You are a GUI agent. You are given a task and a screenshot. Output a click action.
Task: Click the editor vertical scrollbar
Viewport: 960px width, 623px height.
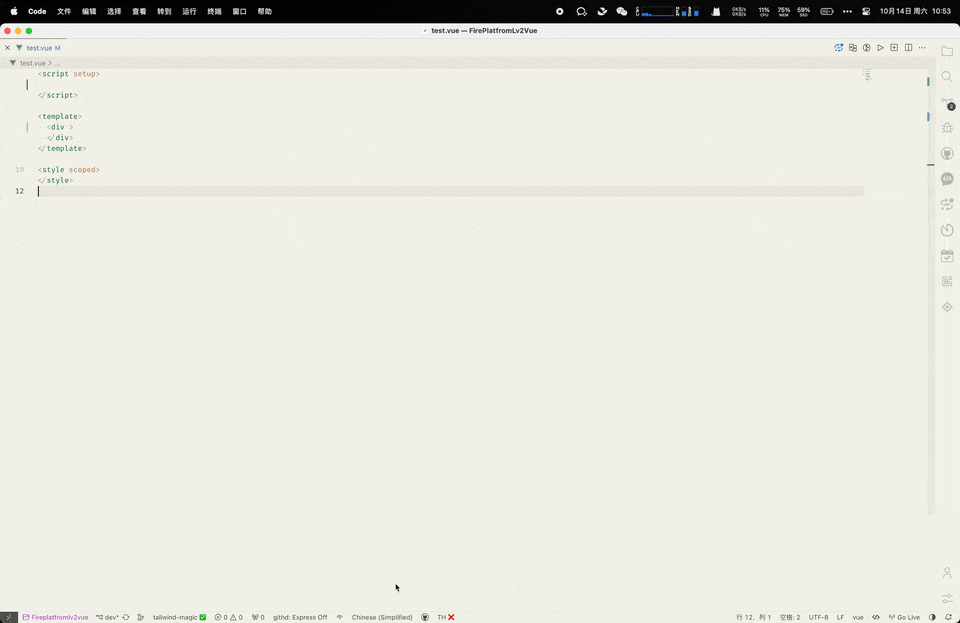pyautogui.click(x=931, y=294)
